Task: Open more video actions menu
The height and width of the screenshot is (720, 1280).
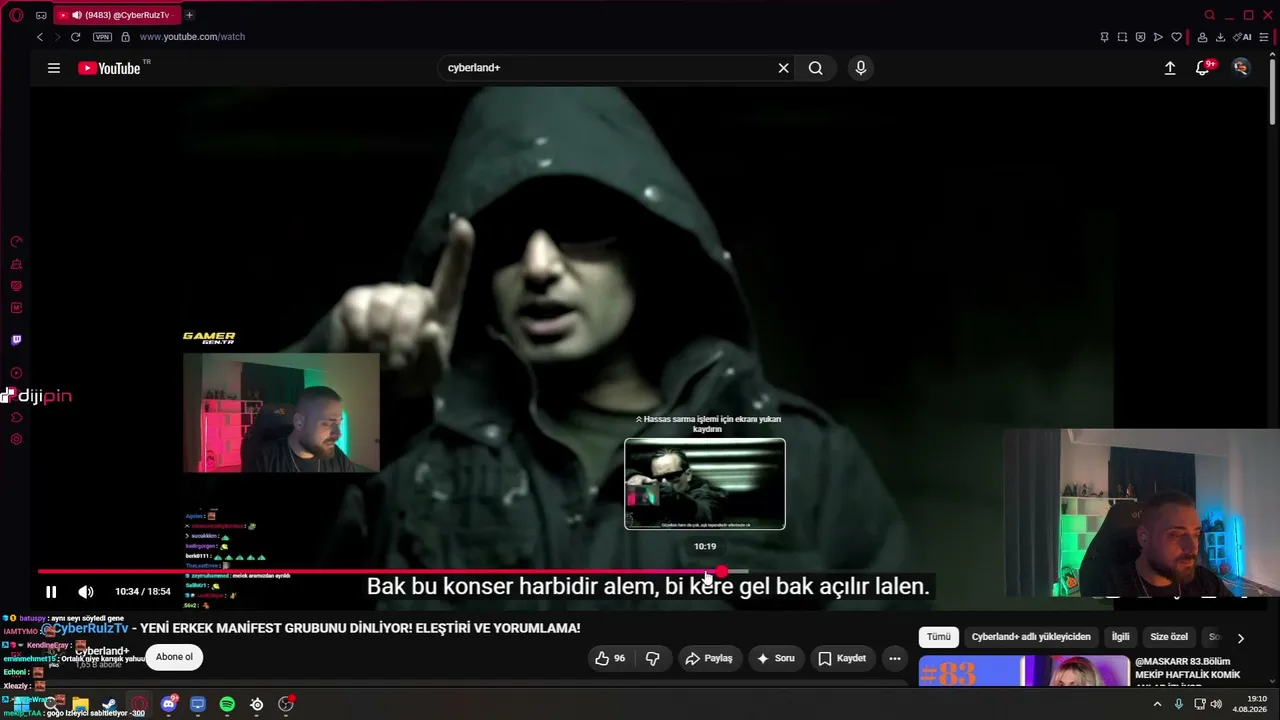Action: 895,658
